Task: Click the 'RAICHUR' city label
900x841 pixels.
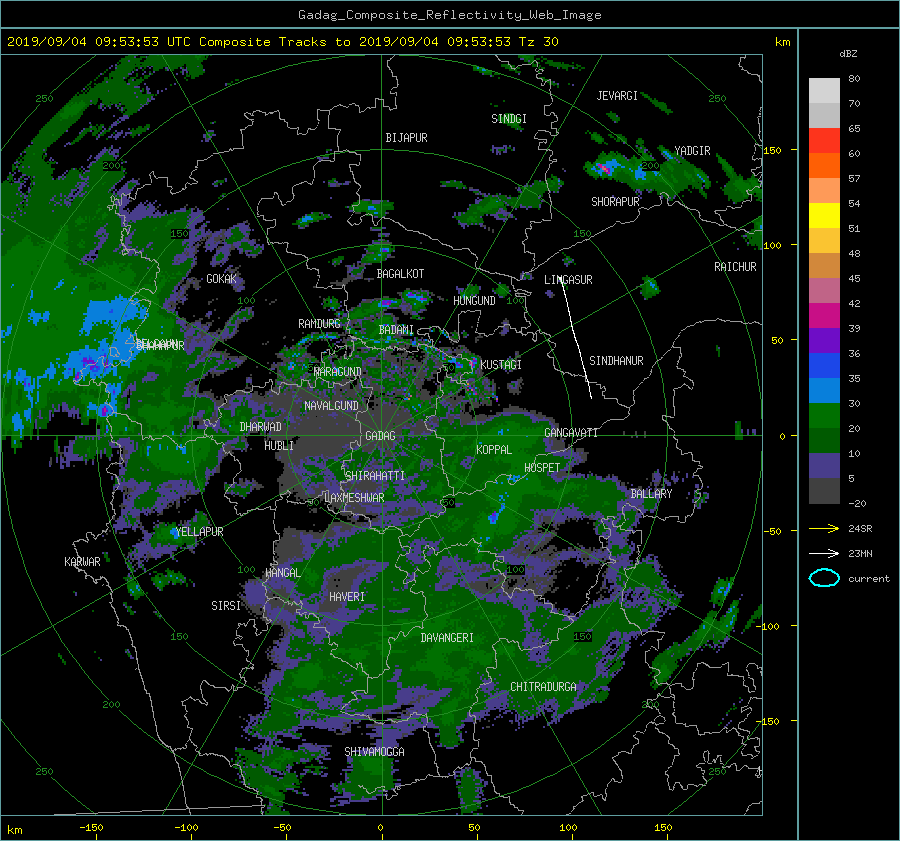Action: pyautogui.click(x=735, y=267)
